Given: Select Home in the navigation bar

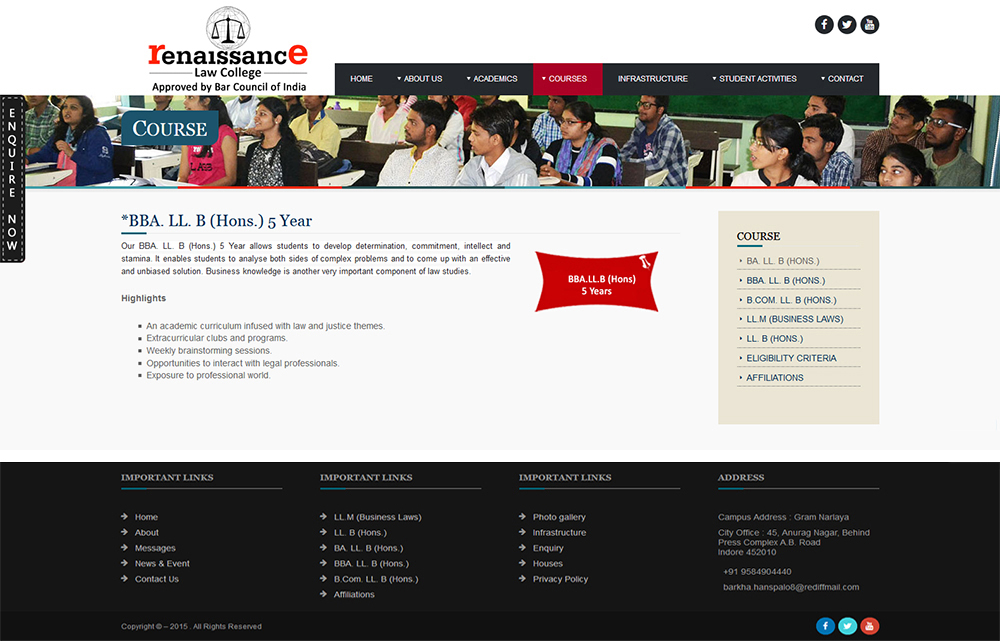Looking at the screenshot, I should pyautogui.click(x=361, y=79).
